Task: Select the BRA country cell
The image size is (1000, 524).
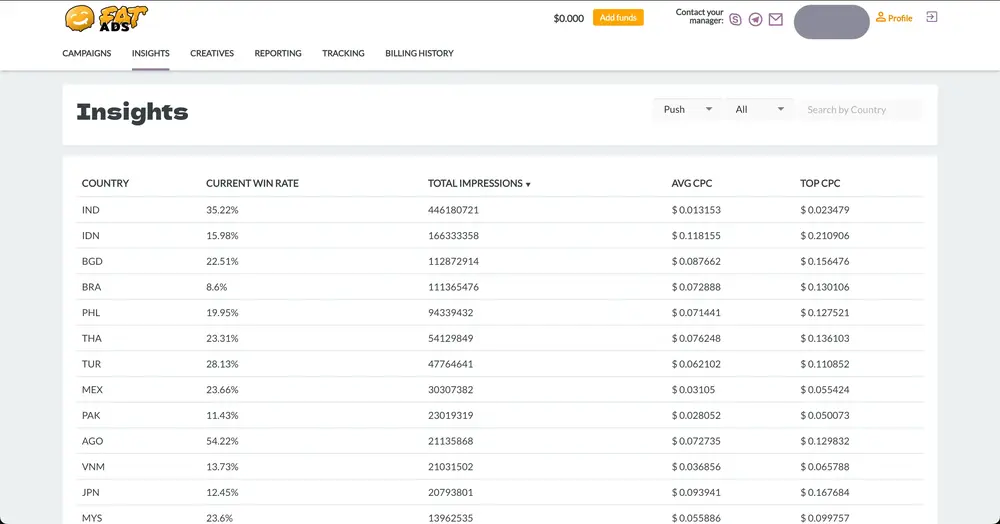Action: (x=91, y=287)
